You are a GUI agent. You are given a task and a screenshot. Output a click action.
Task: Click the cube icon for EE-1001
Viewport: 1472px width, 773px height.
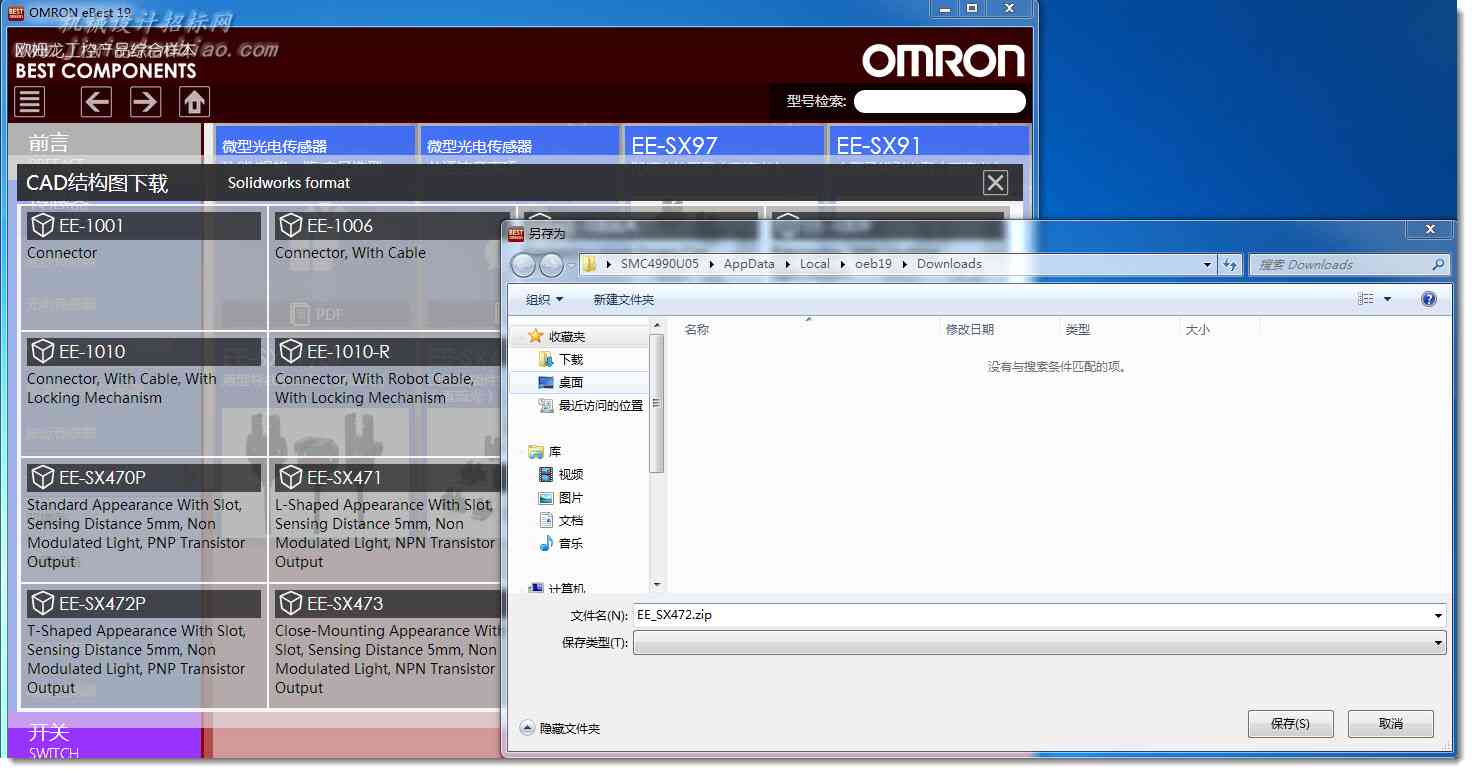tap(43, 225)
